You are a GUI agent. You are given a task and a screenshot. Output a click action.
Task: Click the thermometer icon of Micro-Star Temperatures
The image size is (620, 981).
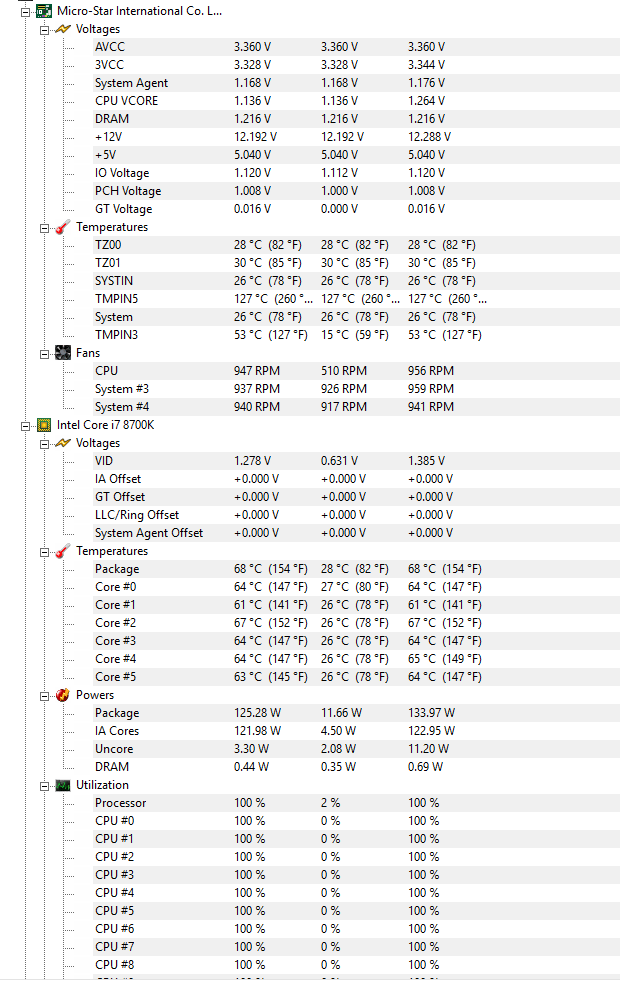(x=63, y=227)
